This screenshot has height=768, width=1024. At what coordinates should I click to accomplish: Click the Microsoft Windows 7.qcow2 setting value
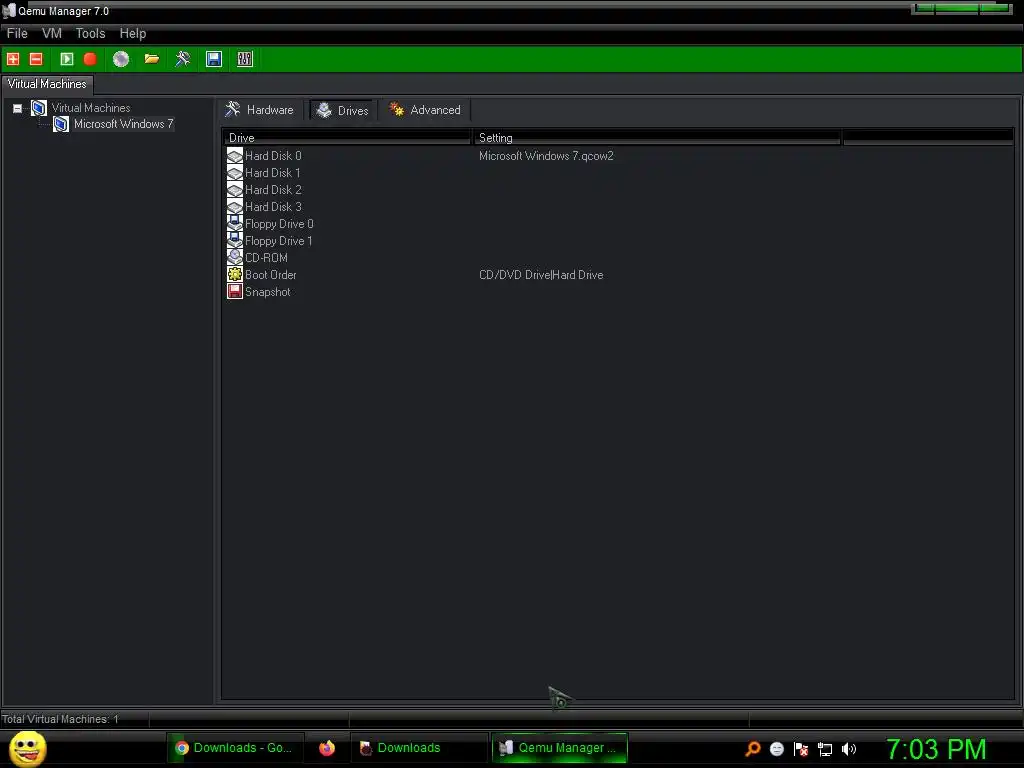coord(546,155)
